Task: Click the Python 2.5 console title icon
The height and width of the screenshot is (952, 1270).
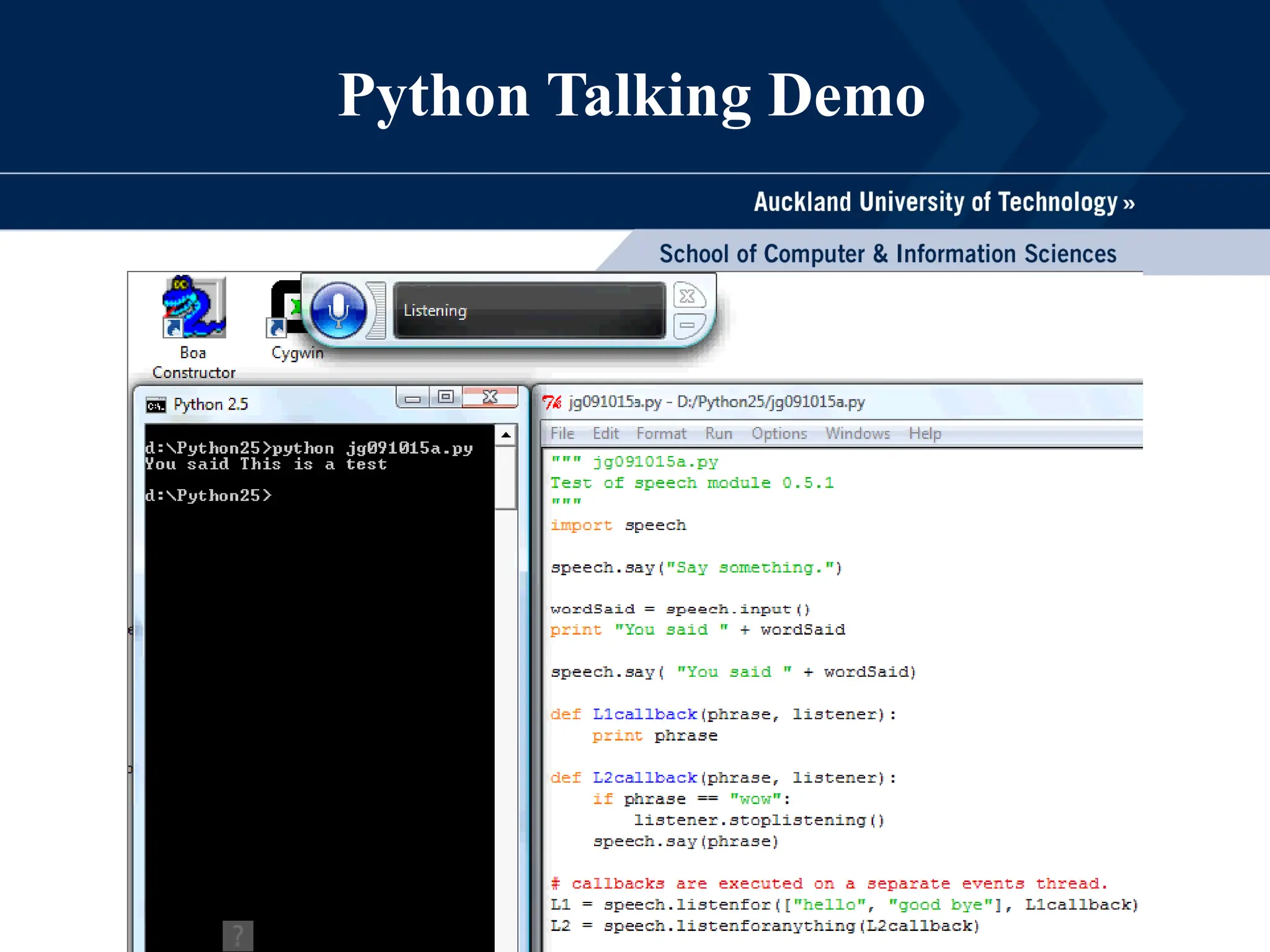Action: pyautogui.click(x=156, y=405)
